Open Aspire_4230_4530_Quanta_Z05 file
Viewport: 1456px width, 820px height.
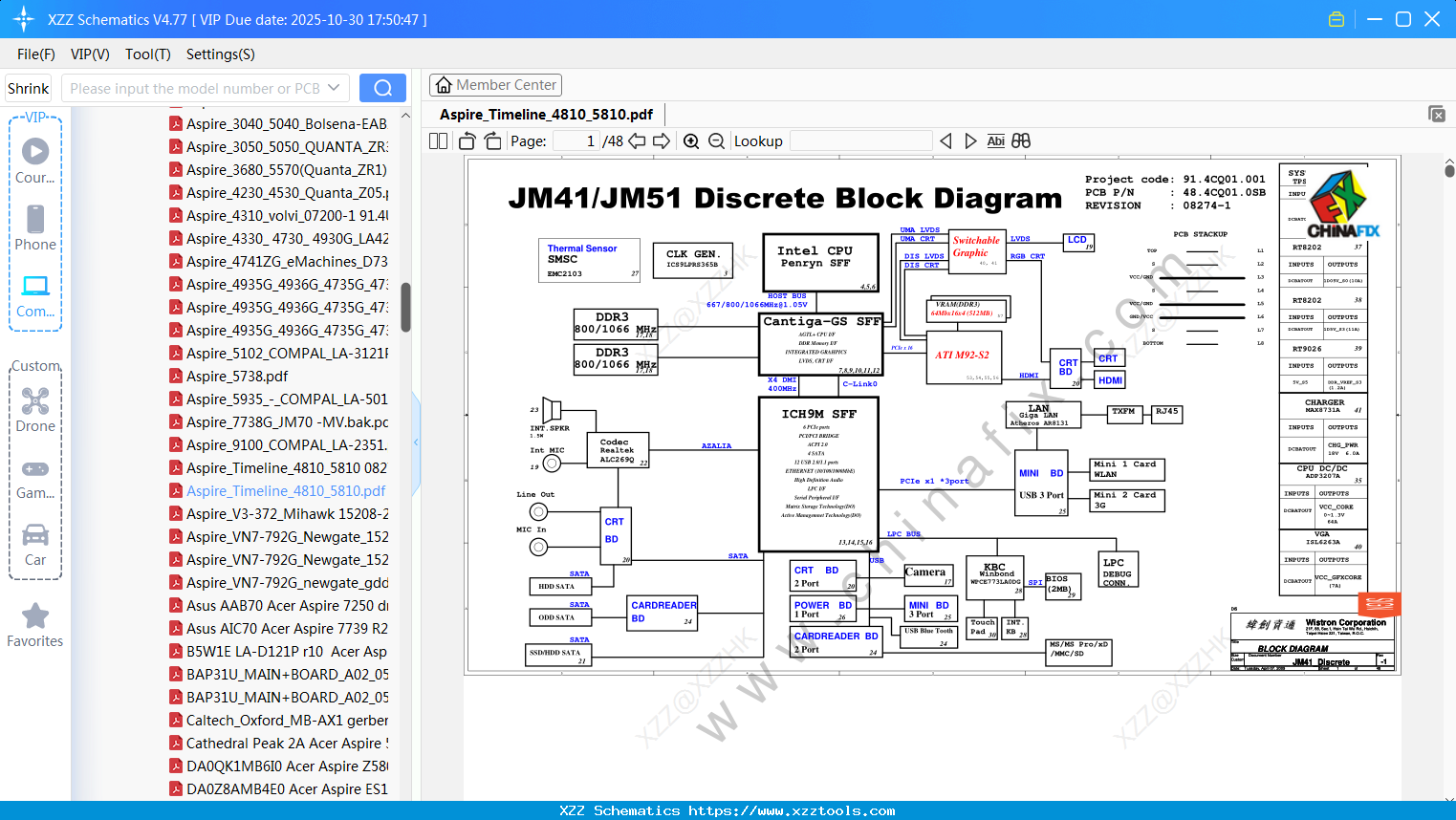coord(287,192)
